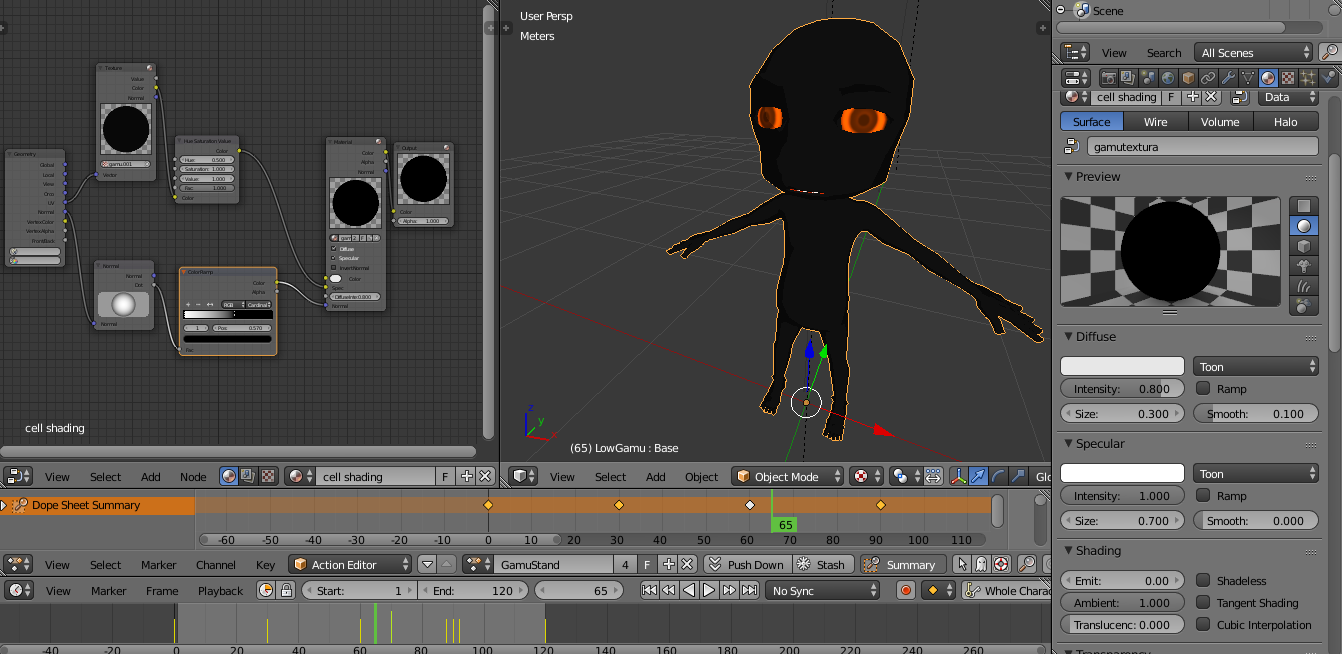The width and height of the screenshot is (1342, 654).
Task: Open the Modifiers wrench tab
Action: (1228, 77)
